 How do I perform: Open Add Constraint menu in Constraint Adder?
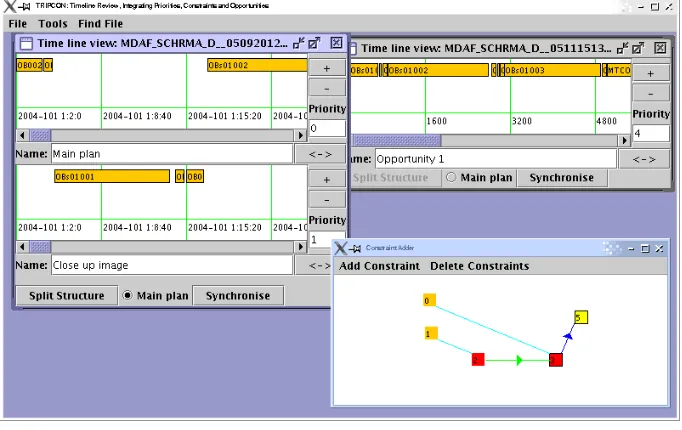click(379, 266)
